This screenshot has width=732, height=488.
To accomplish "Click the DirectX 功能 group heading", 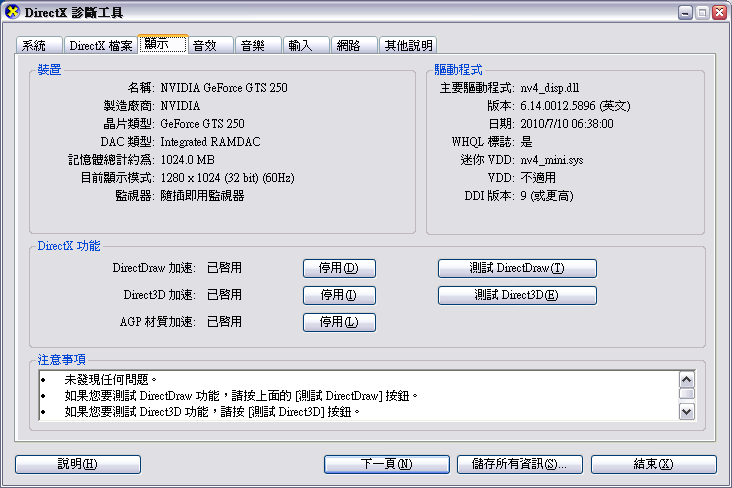I will click(x=69, y=246).
